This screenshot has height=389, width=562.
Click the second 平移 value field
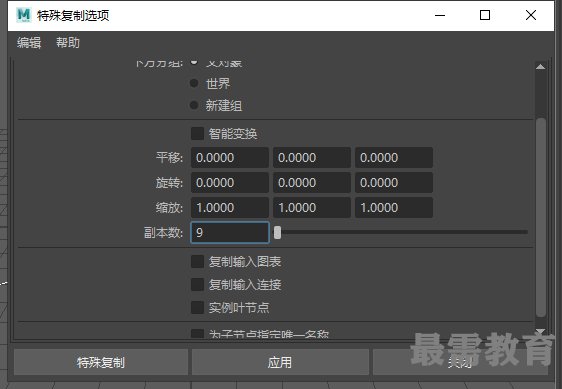tap(312, 157)
